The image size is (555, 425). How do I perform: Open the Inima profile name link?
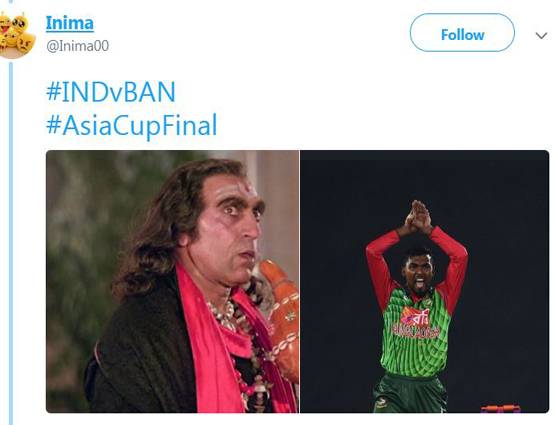click(x=70, y=24)
